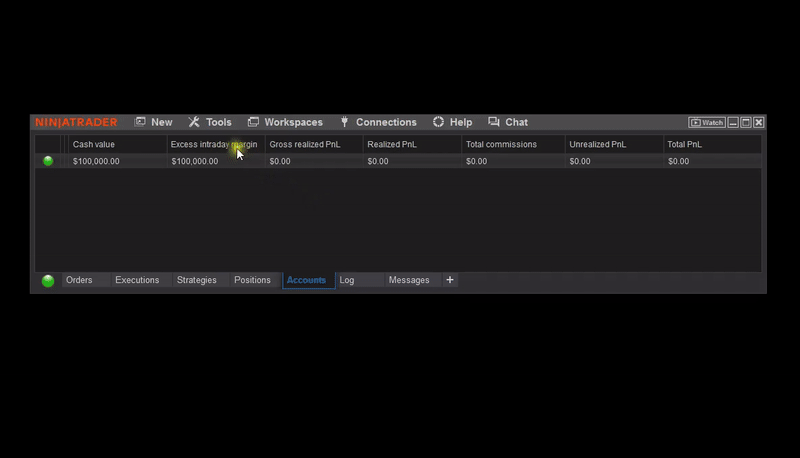
Task: Open the Workspaces menu
Action: pyautogui.click(x=285, y=122)
